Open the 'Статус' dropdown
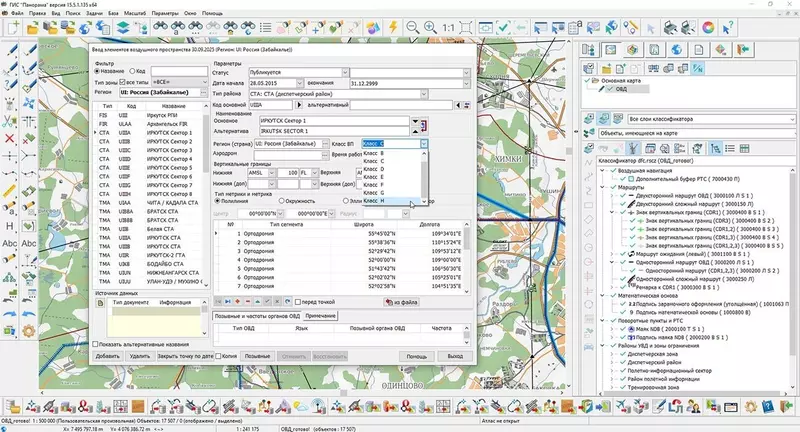The height and width of the screenshot is (432, 800). (x=464, y=71)
